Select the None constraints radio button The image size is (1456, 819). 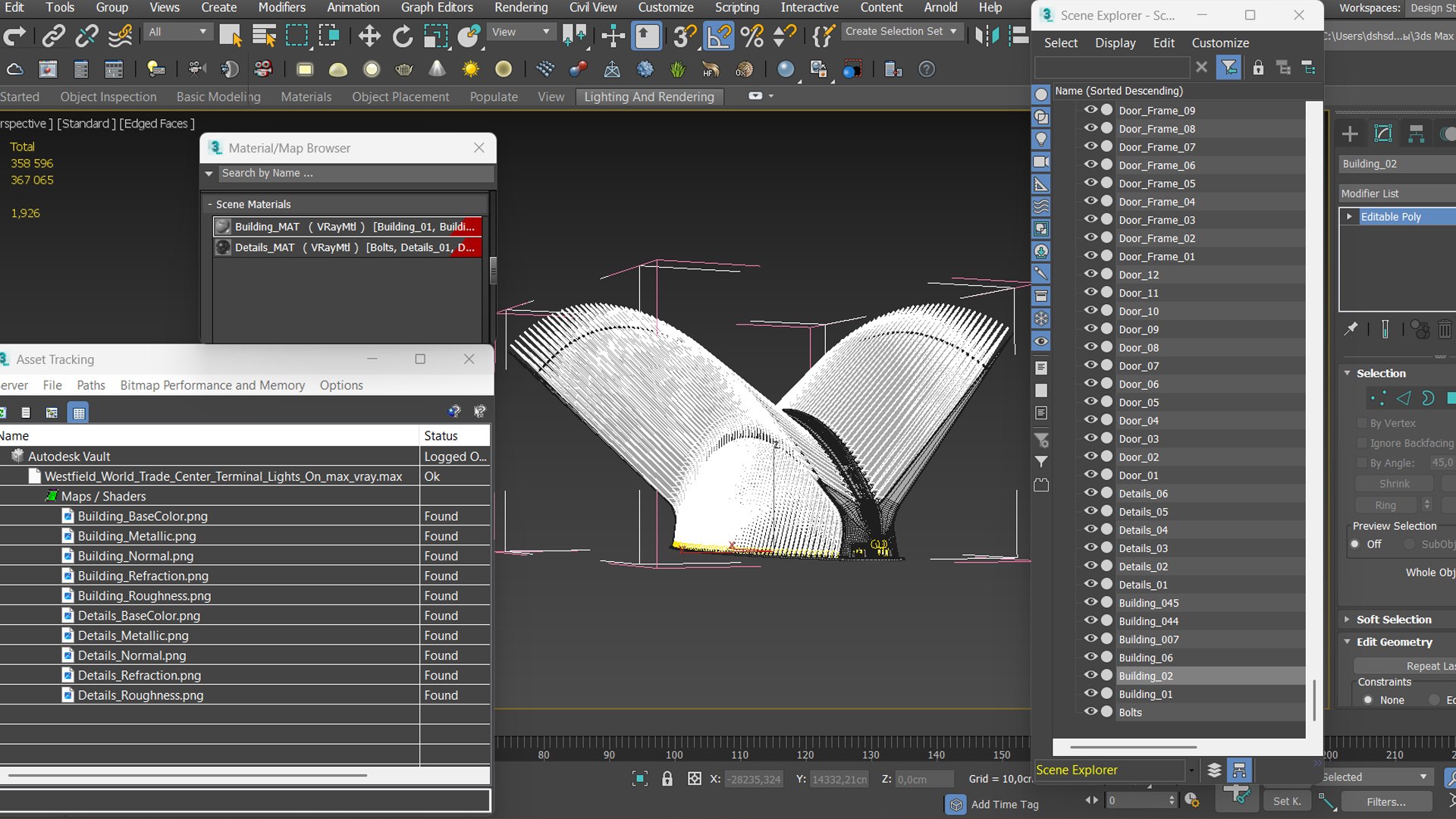pos(1367,700)
